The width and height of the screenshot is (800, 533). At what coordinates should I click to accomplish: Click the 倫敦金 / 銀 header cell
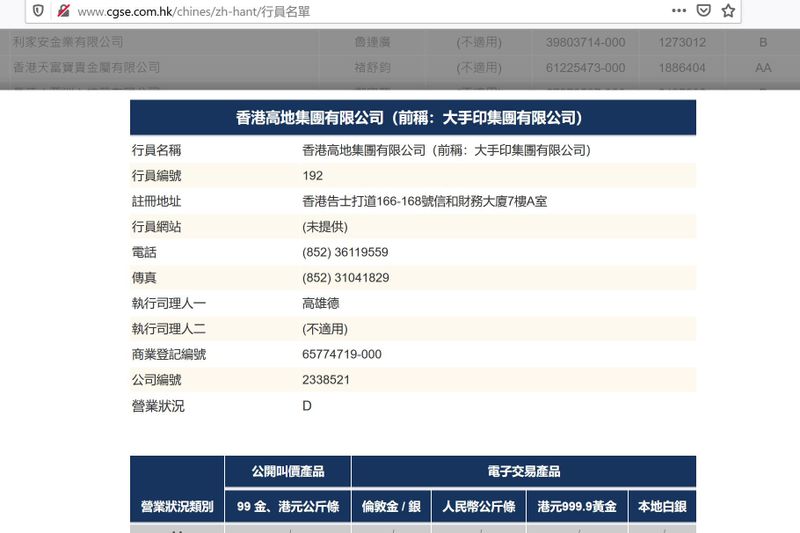(x=391, y=506)
